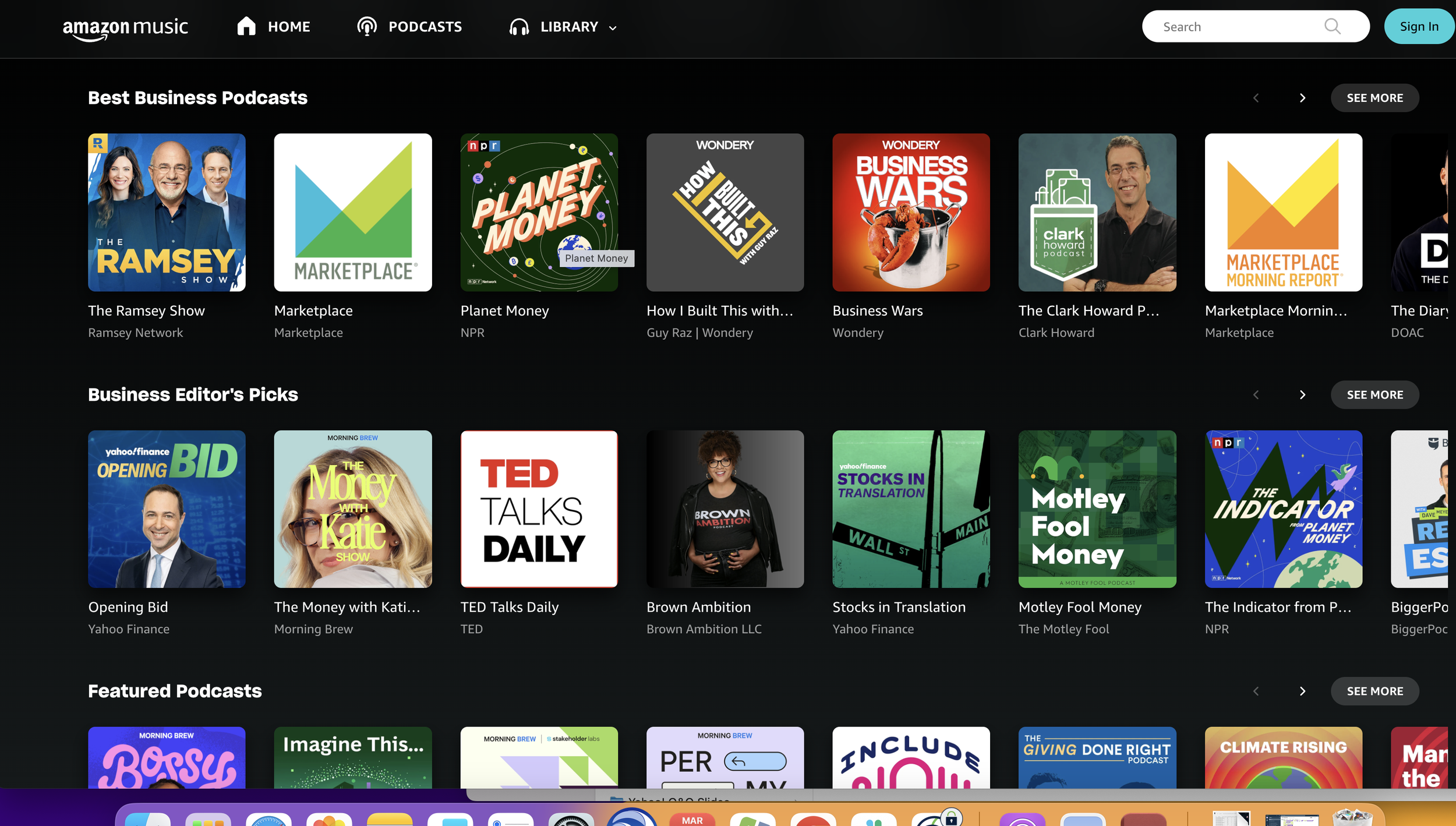Open the TED Talks Daily podcast artwork
Screen dimensions: 1456x826
(538, 509)
